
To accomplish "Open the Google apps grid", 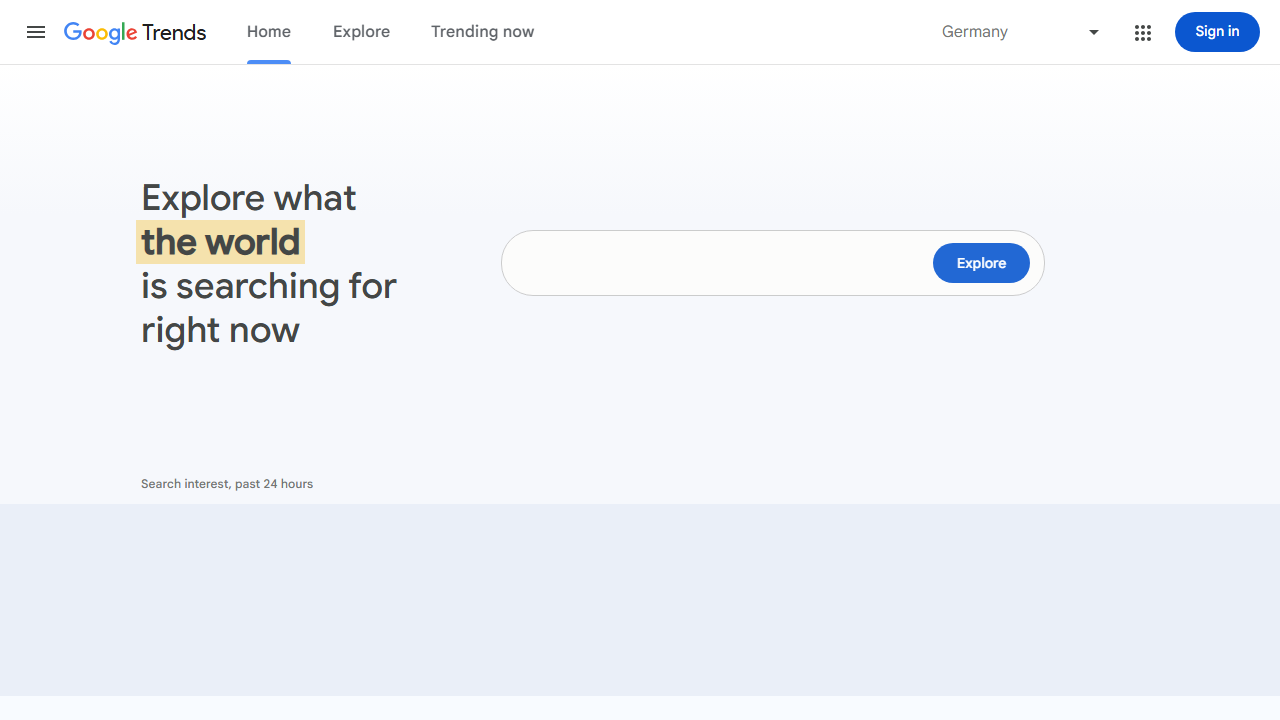I will click(1143, 32).
